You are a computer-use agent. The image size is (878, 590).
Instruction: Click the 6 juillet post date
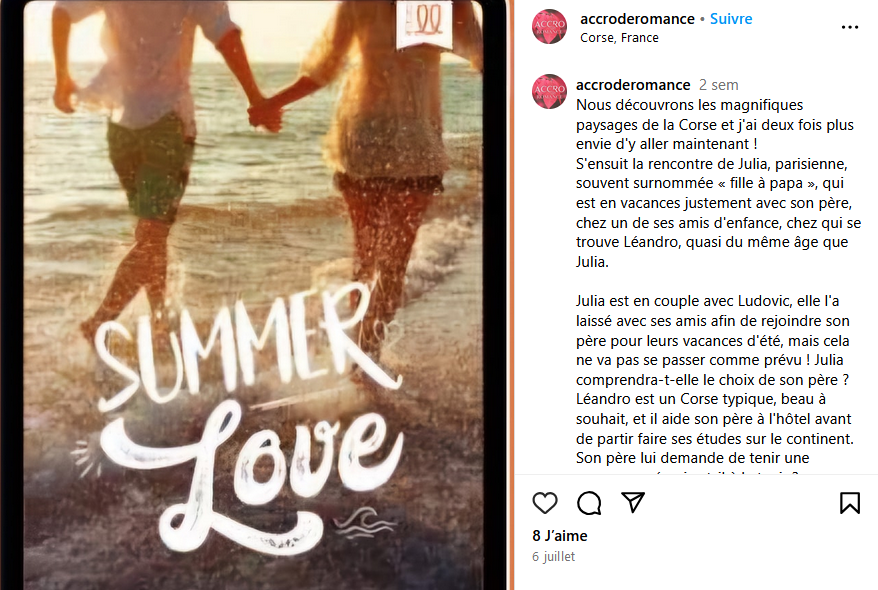[553, 556]
